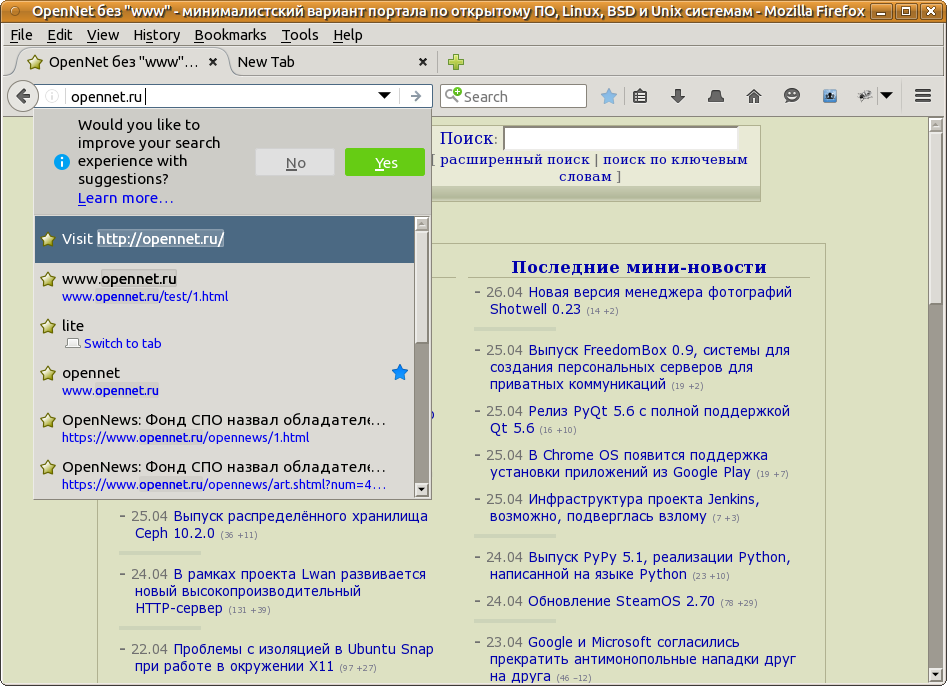Click the chat smiley icon
This screenshot has height=686, width=947.
click(791, 97)
